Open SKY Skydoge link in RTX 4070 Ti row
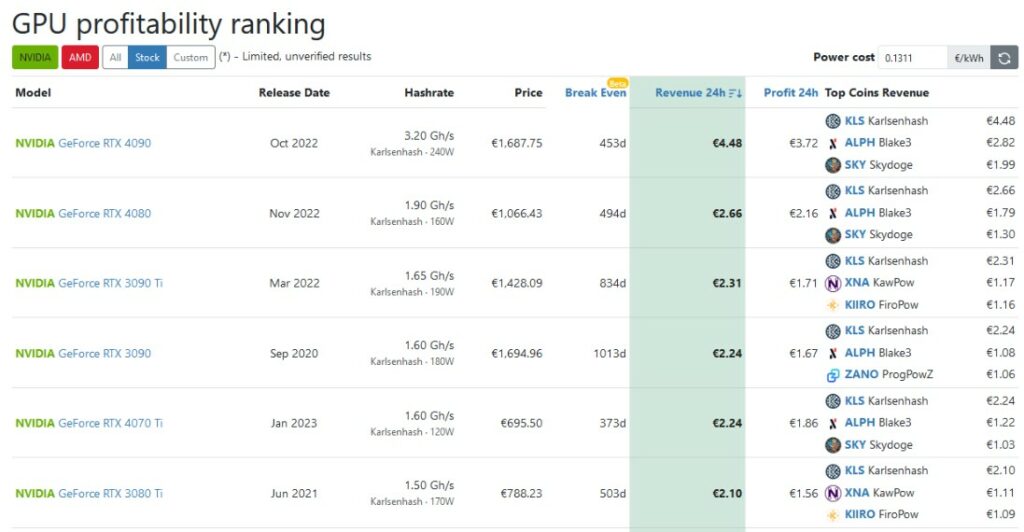Viewport: 1024px width, 532px height. point(878,445)
